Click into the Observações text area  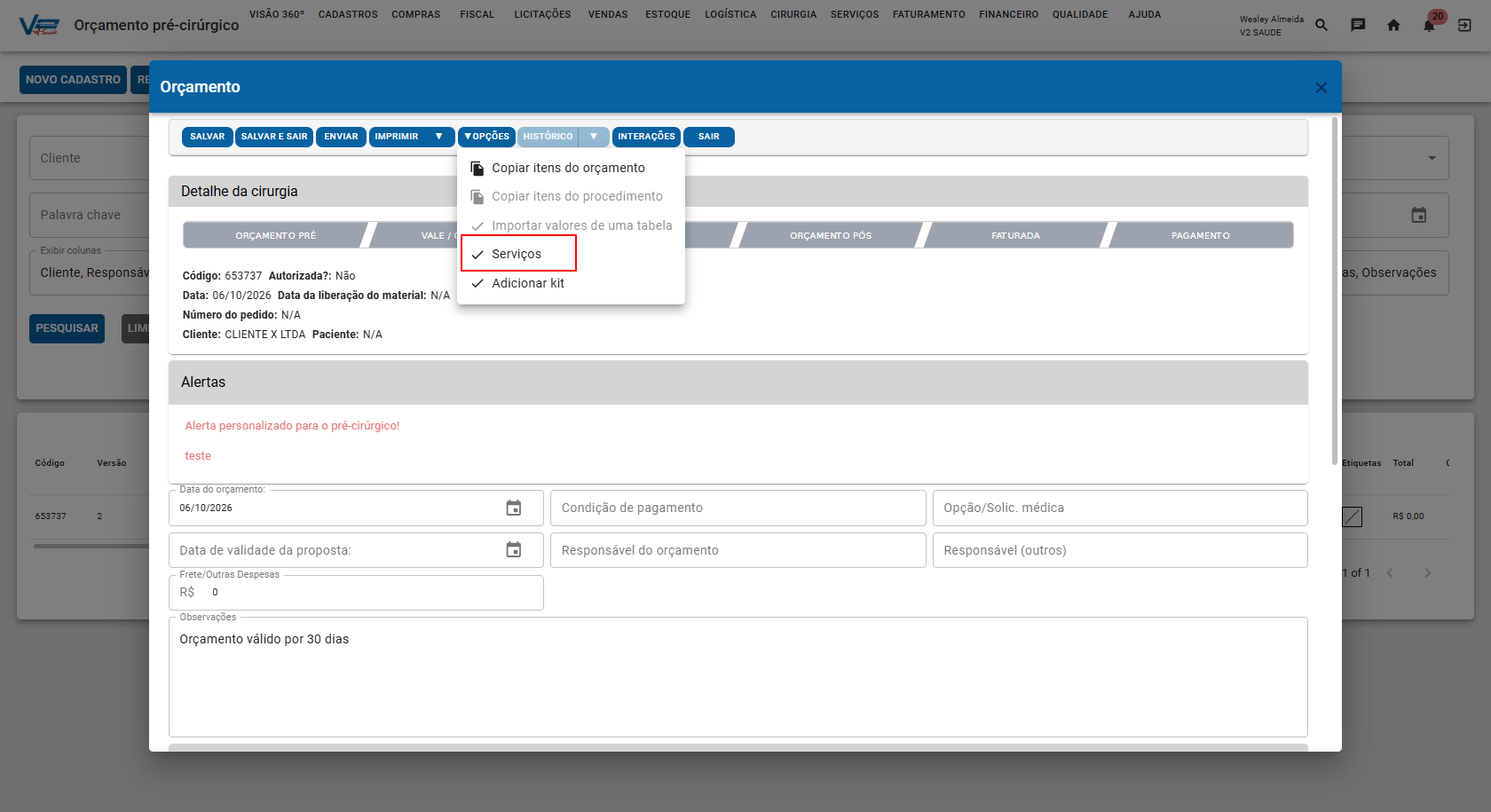[738, 677]
